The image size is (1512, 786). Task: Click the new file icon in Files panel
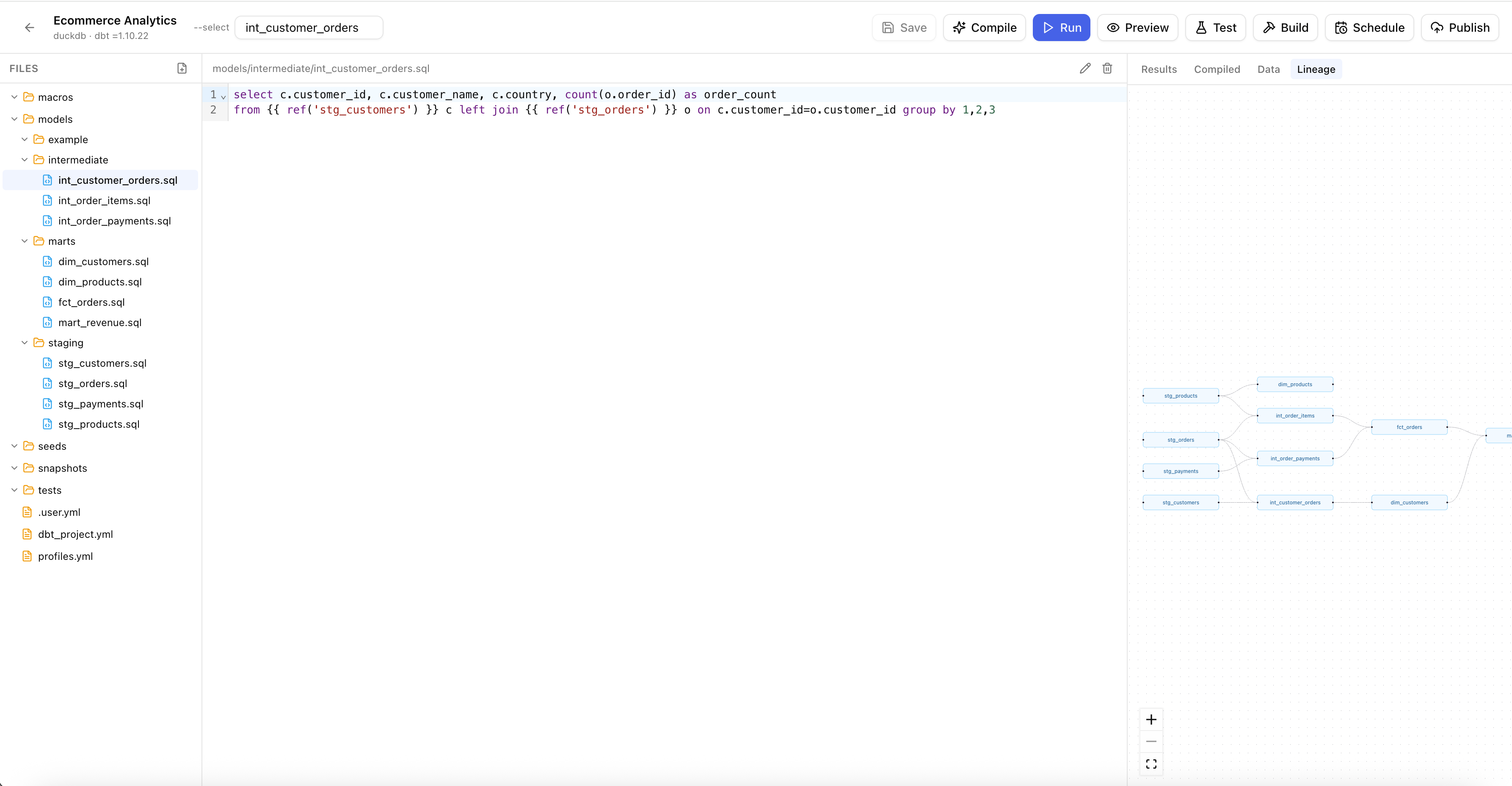(x=182, y=68)
